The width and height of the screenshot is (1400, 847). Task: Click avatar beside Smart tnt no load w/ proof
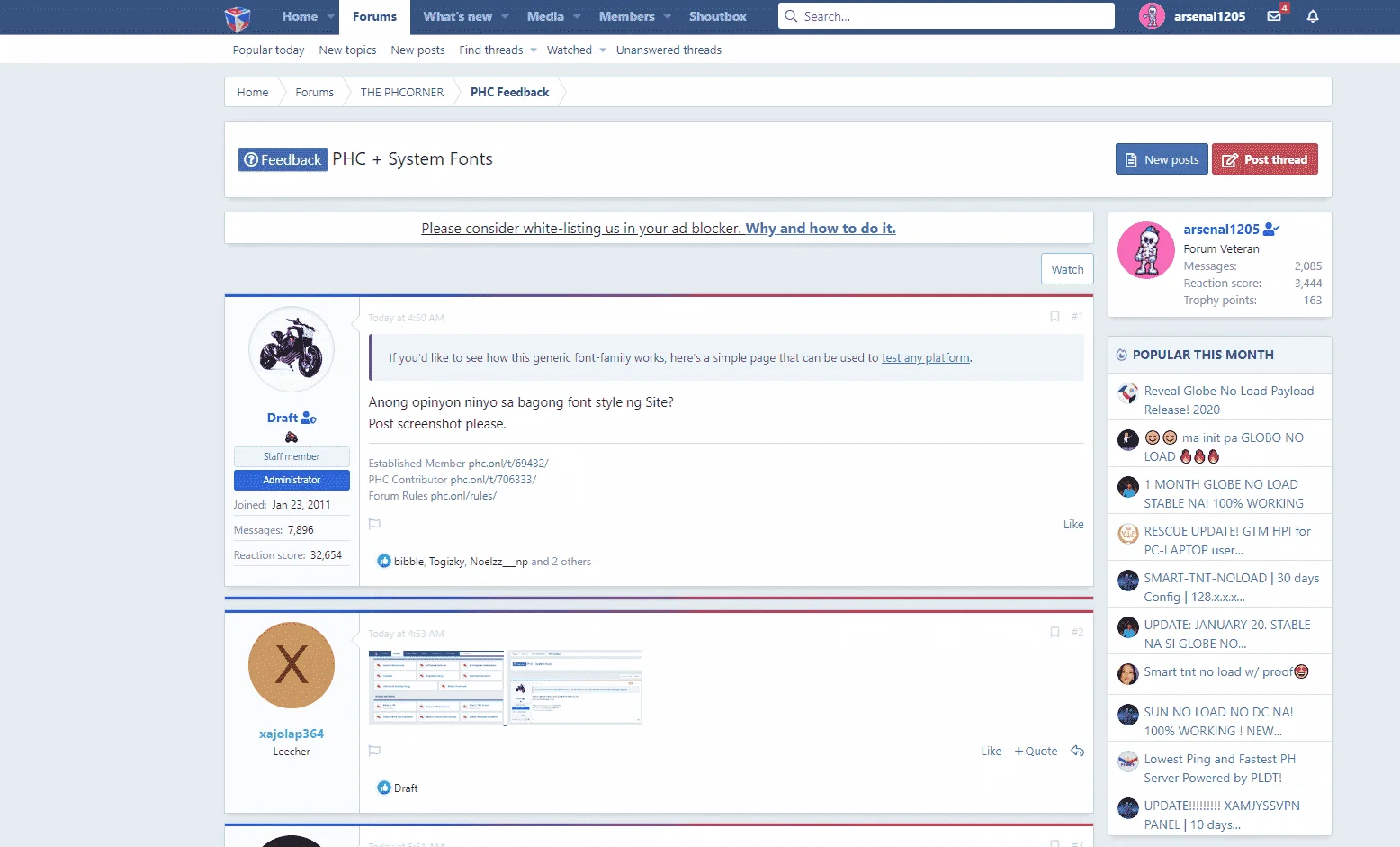click(x=1128, y=674)
